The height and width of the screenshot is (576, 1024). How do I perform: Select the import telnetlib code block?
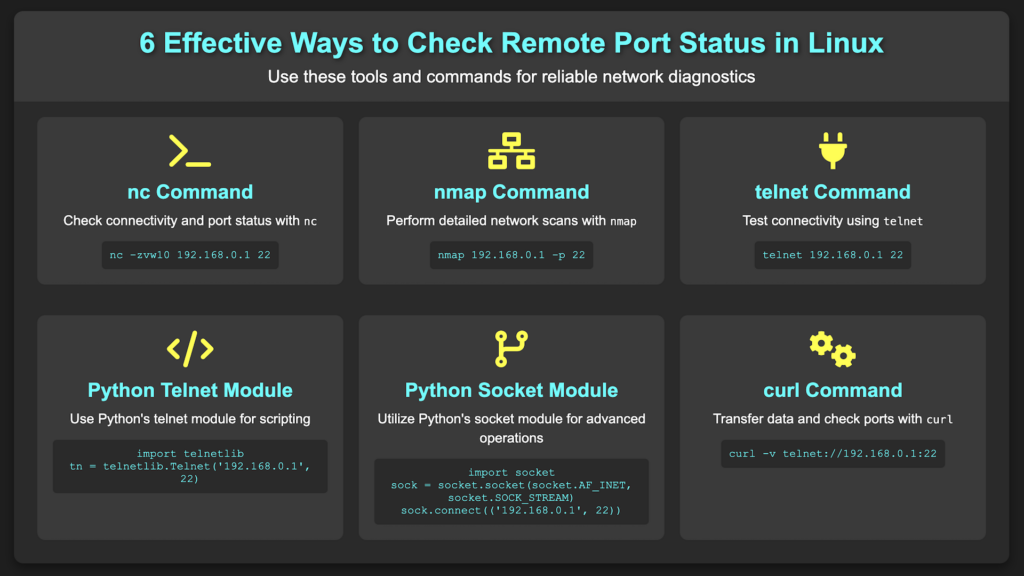pyautogui.click(x=190, y=466)
